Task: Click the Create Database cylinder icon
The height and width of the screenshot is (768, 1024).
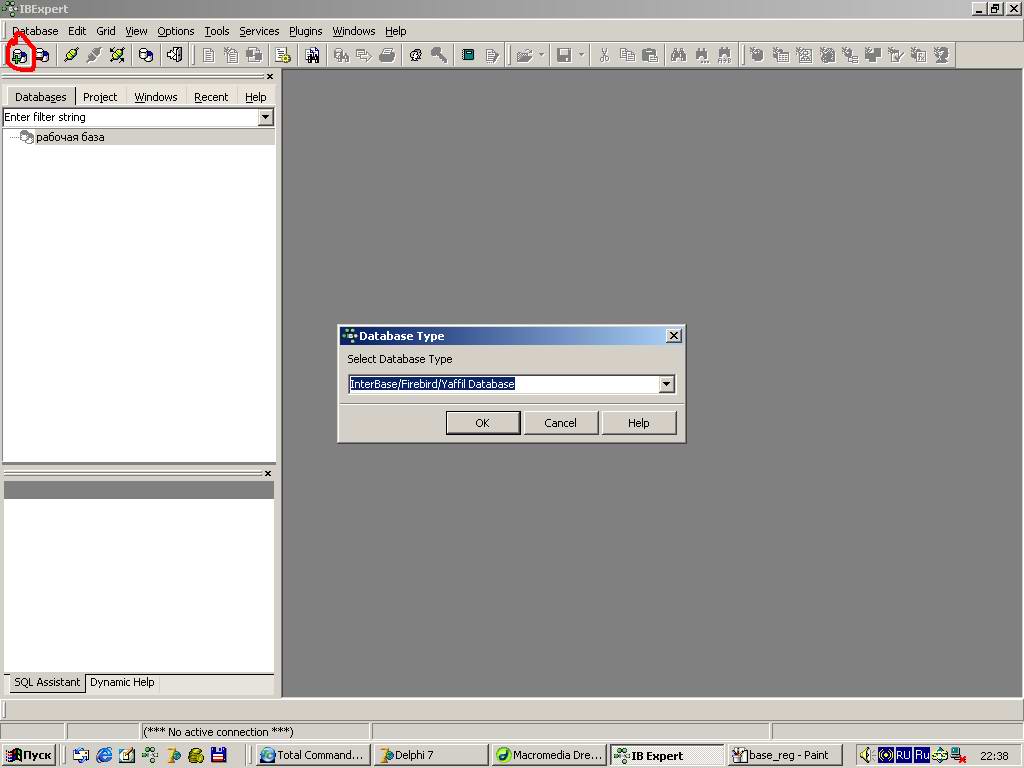Action: (146, 56)
